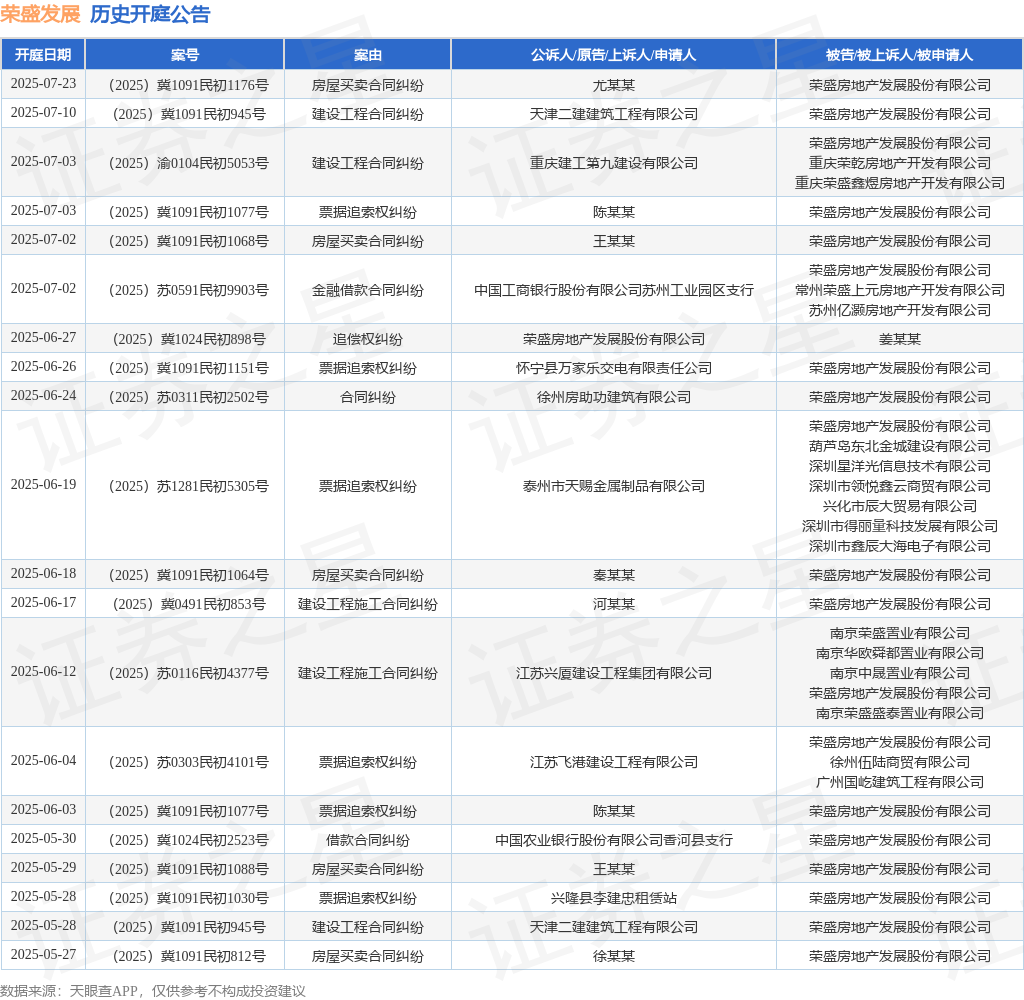This screenshot has height=1000, width=1024.
Task: Click plaintiff 中国工商银行股份有限公司苏州工业园区支行
Action: pos(613,290)
